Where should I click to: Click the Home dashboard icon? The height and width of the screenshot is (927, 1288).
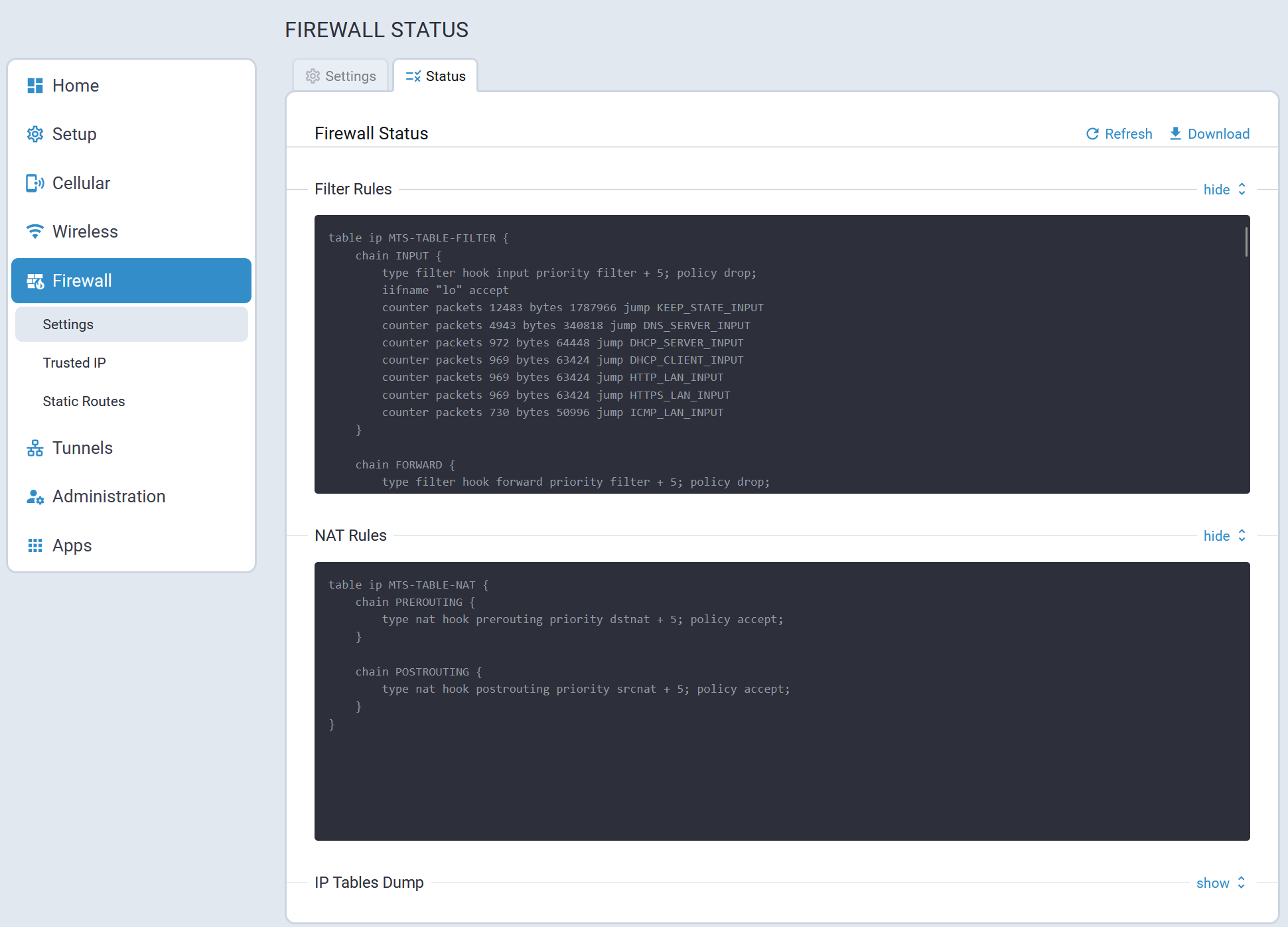coord(35,86)
